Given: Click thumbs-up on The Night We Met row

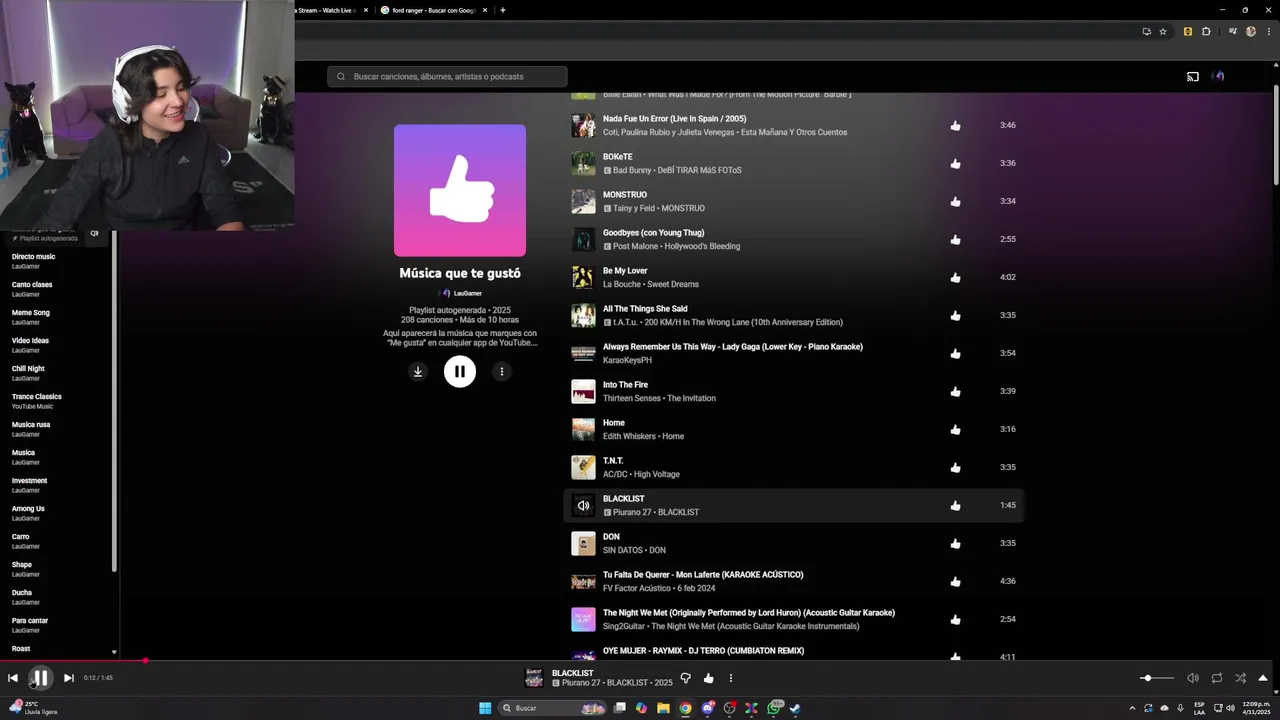Looking at the screenshot, I should click(x=955, y=619).
